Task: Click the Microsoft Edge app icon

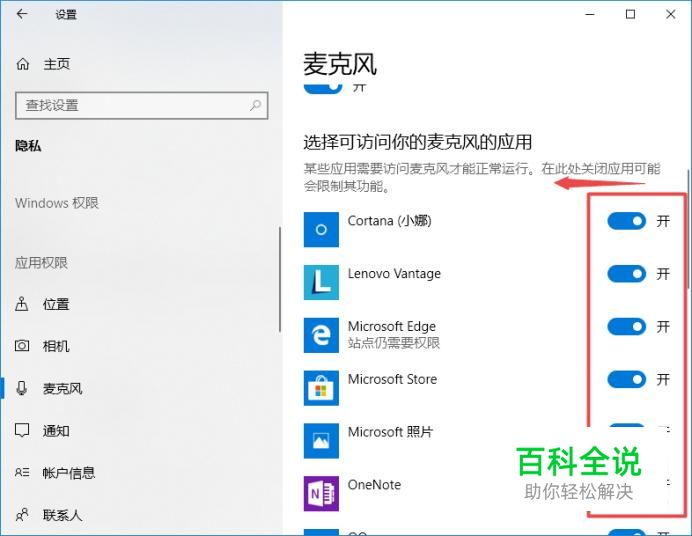Action: point(321,335)
